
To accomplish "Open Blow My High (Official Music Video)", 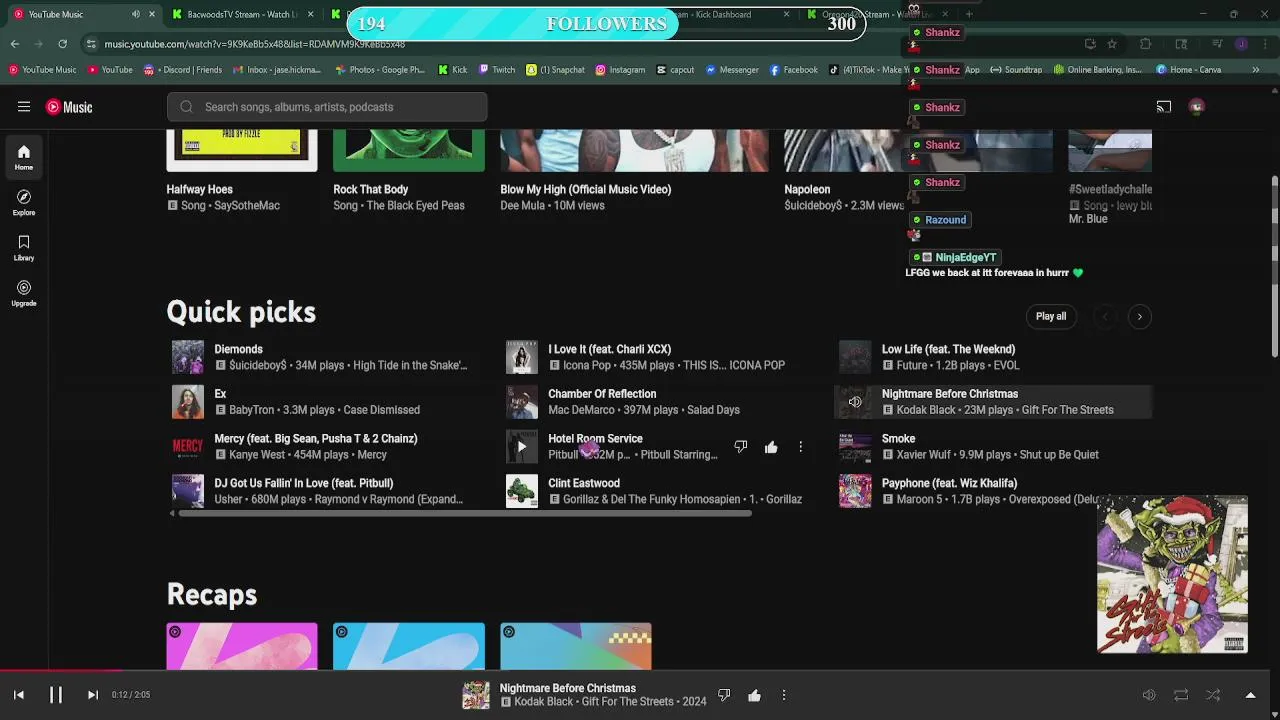I will (x=634, y=151).
